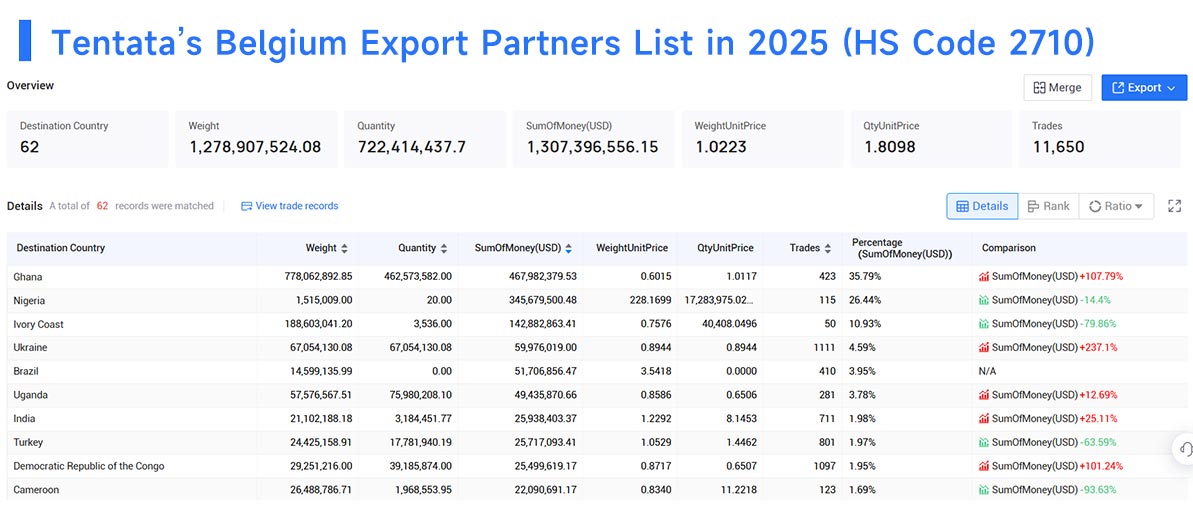Click Ukraine's comparison trend chart icon

pos(984,348)
